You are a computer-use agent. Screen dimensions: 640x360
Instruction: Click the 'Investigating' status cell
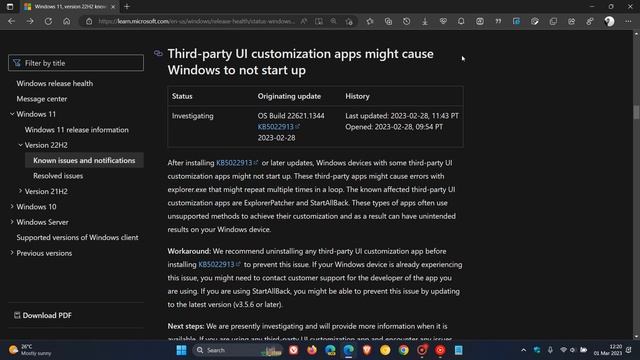pyautogui.click(x=193, y=116)
